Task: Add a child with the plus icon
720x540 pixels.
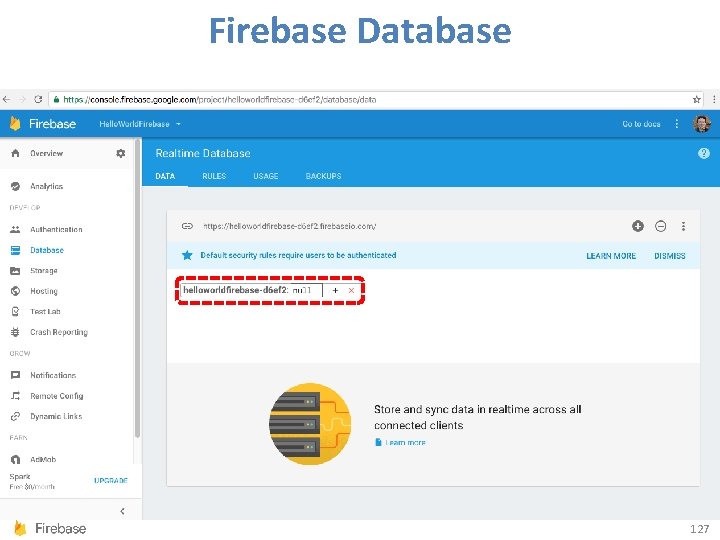Action: (x=335, y=290)
